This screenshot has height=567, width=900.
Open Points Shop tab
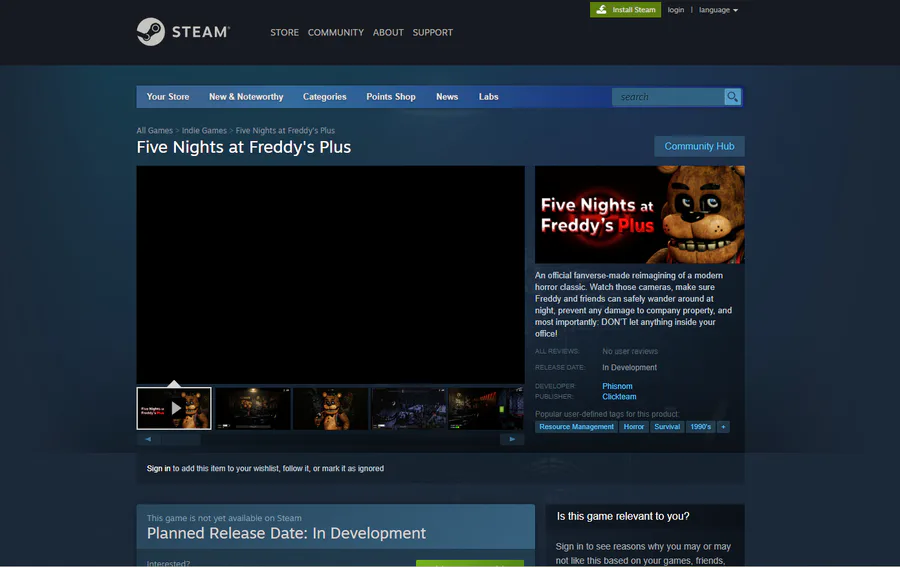point(391,97)
